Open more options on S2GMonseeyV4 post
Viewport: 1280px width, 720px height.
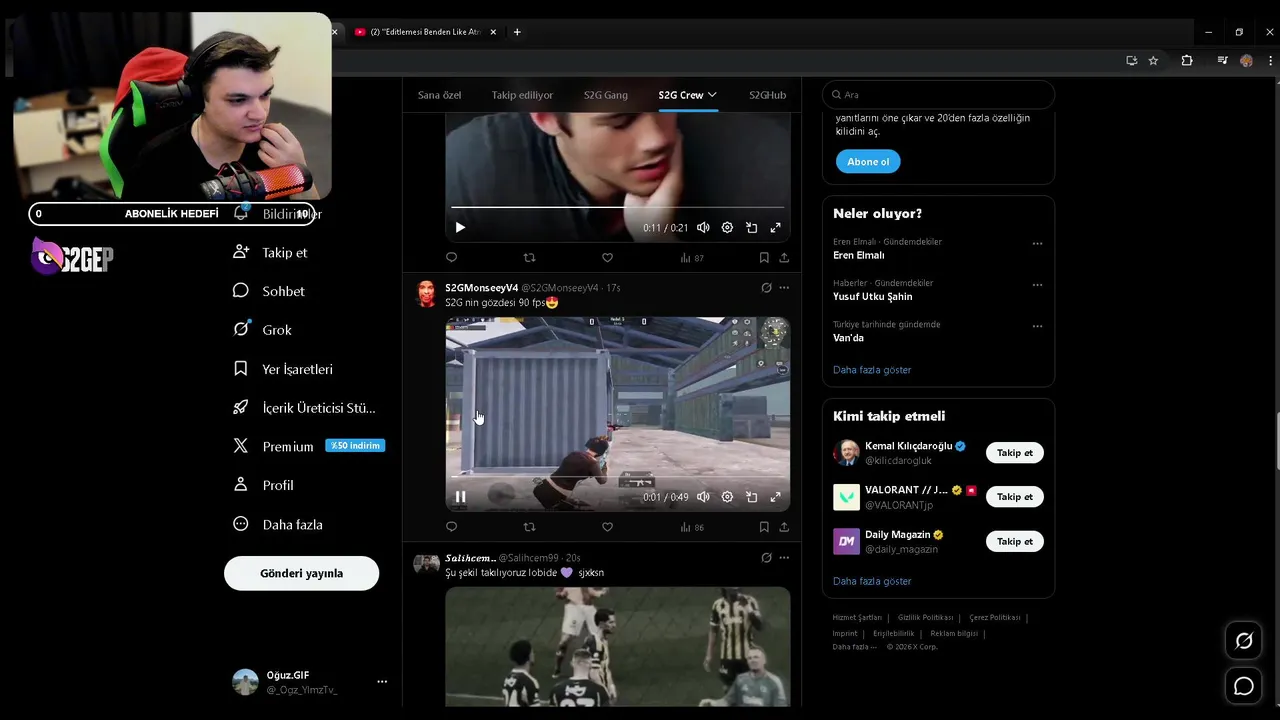pyautogui.click(x=784, y=288)
